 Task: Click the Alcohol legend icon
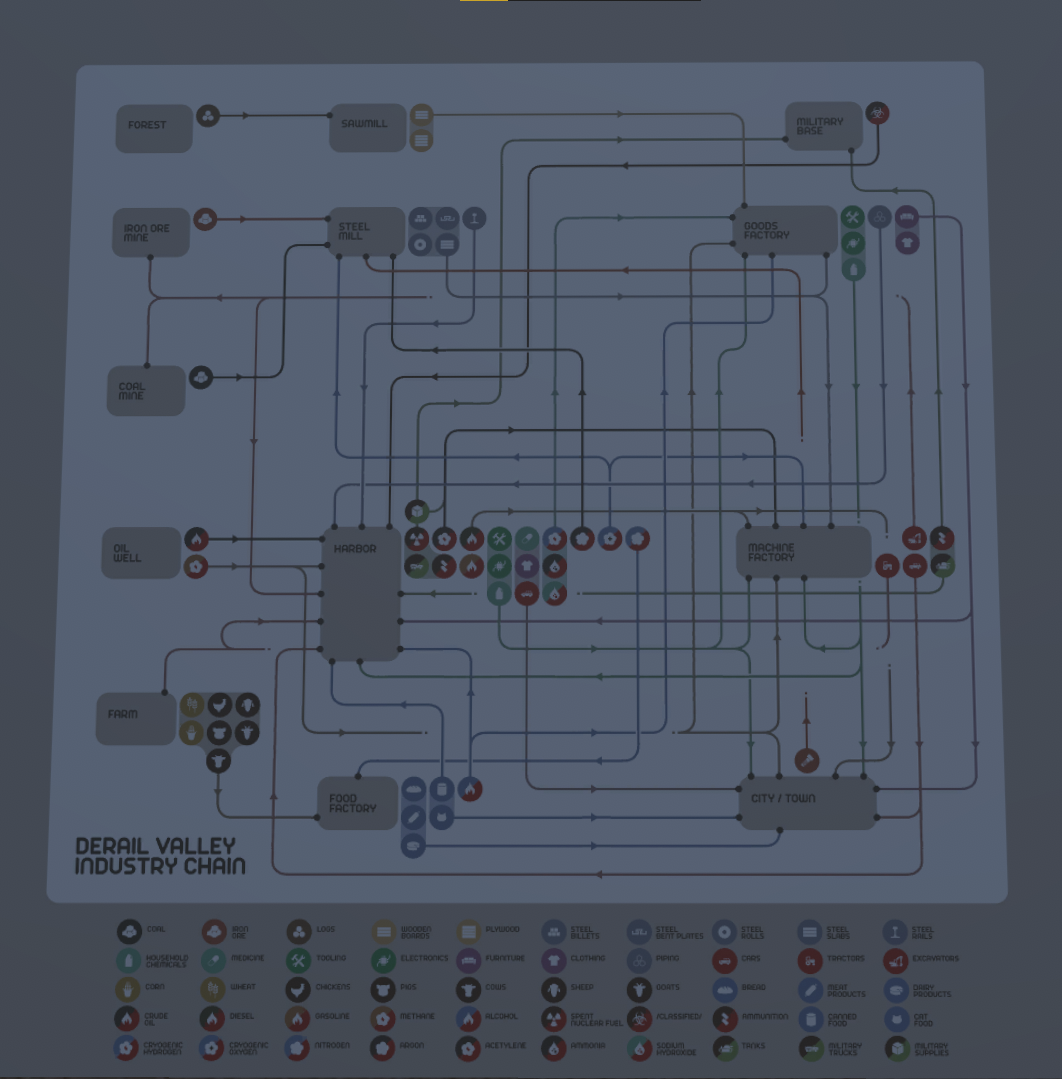point(469,1018)
